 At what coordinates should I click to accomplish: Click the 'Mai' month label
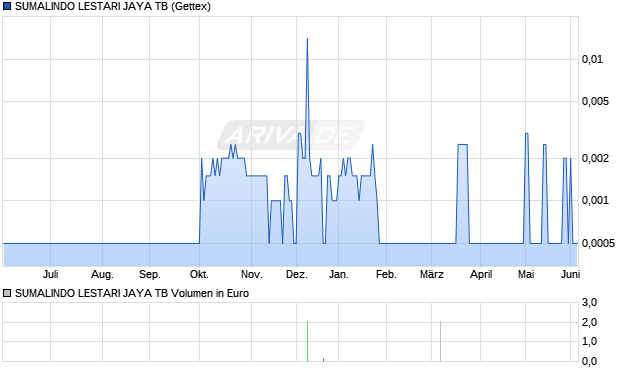tap(526, 274)
